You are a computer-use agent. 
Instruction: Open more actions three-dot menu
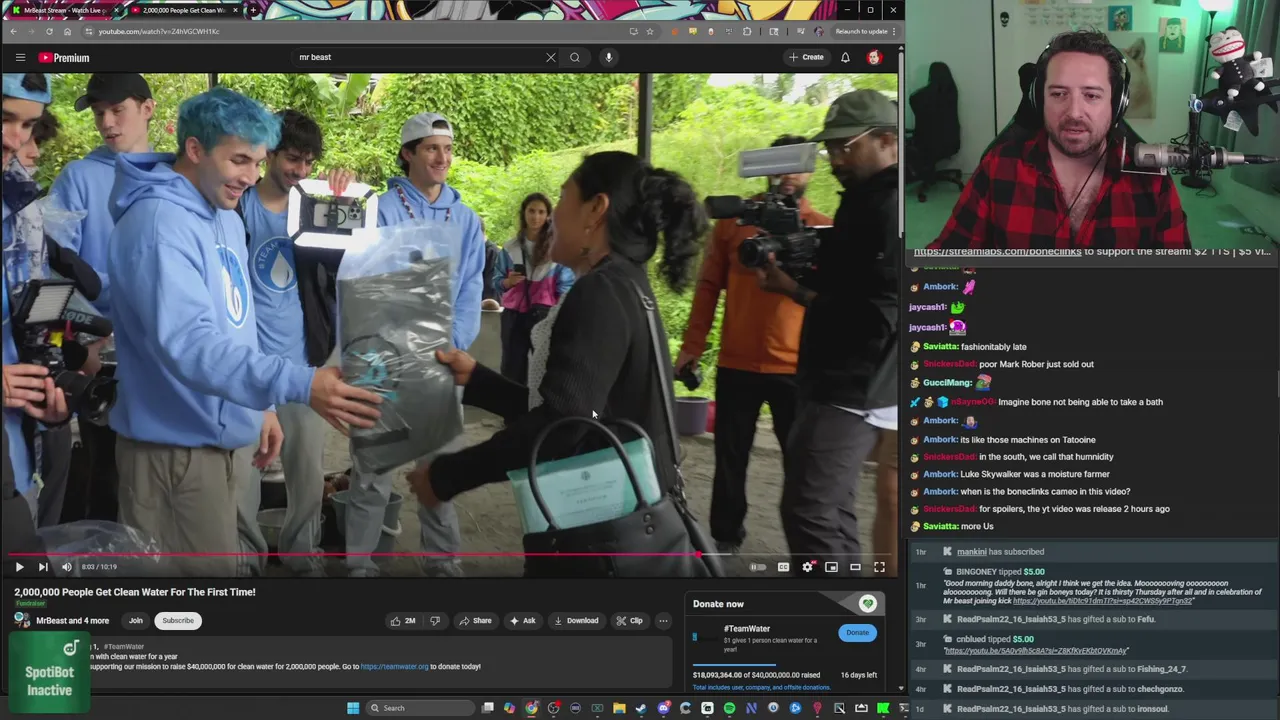pos(663,620)
